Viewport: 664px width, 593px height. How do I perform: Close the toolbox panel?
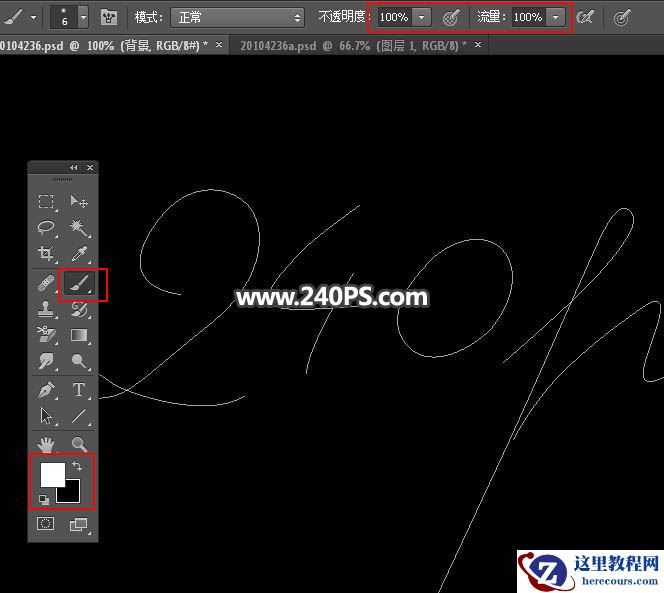pos(90,168)
